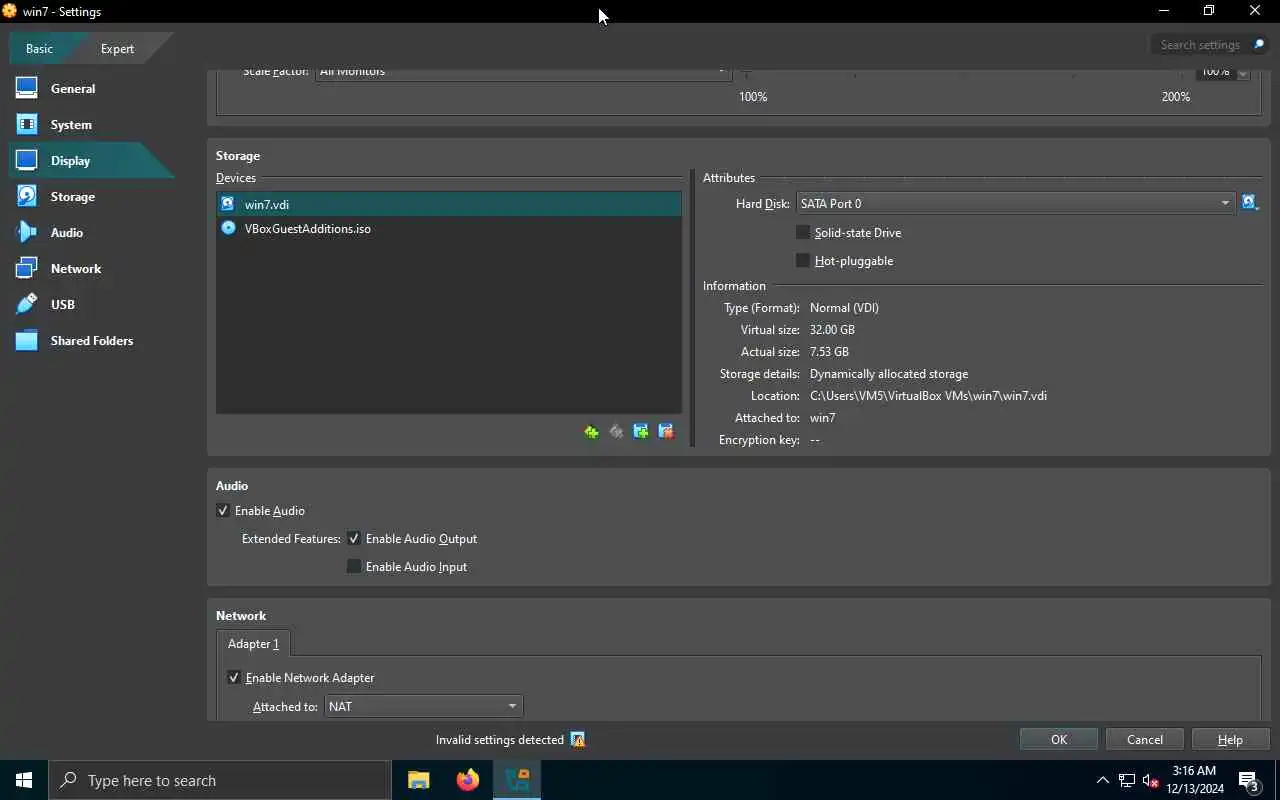Click the 7.53 GB actual size value

coord(829,352)
